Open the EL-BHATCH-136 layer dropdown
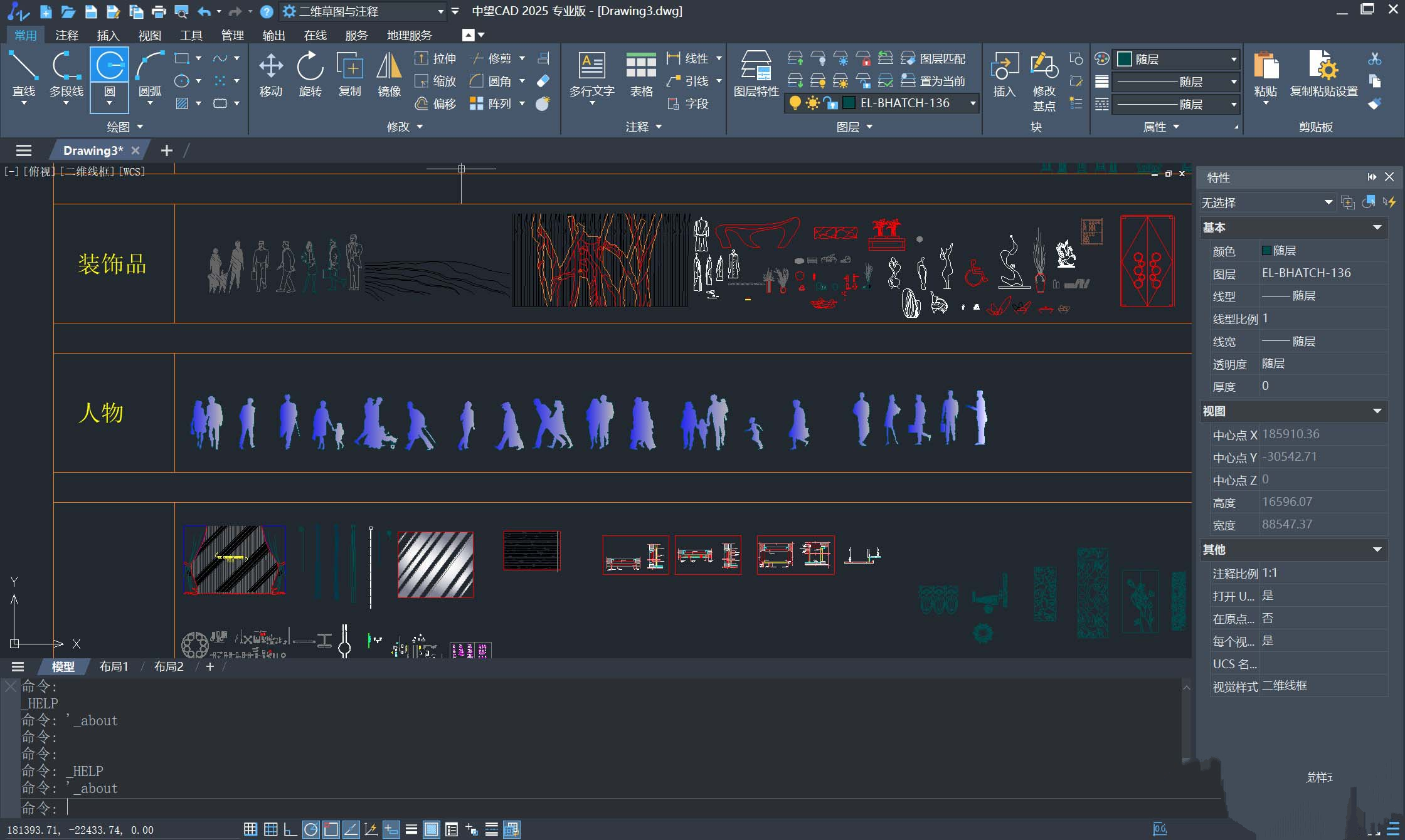This screenshot has height=840, width=1405. [x=973, y=103]
